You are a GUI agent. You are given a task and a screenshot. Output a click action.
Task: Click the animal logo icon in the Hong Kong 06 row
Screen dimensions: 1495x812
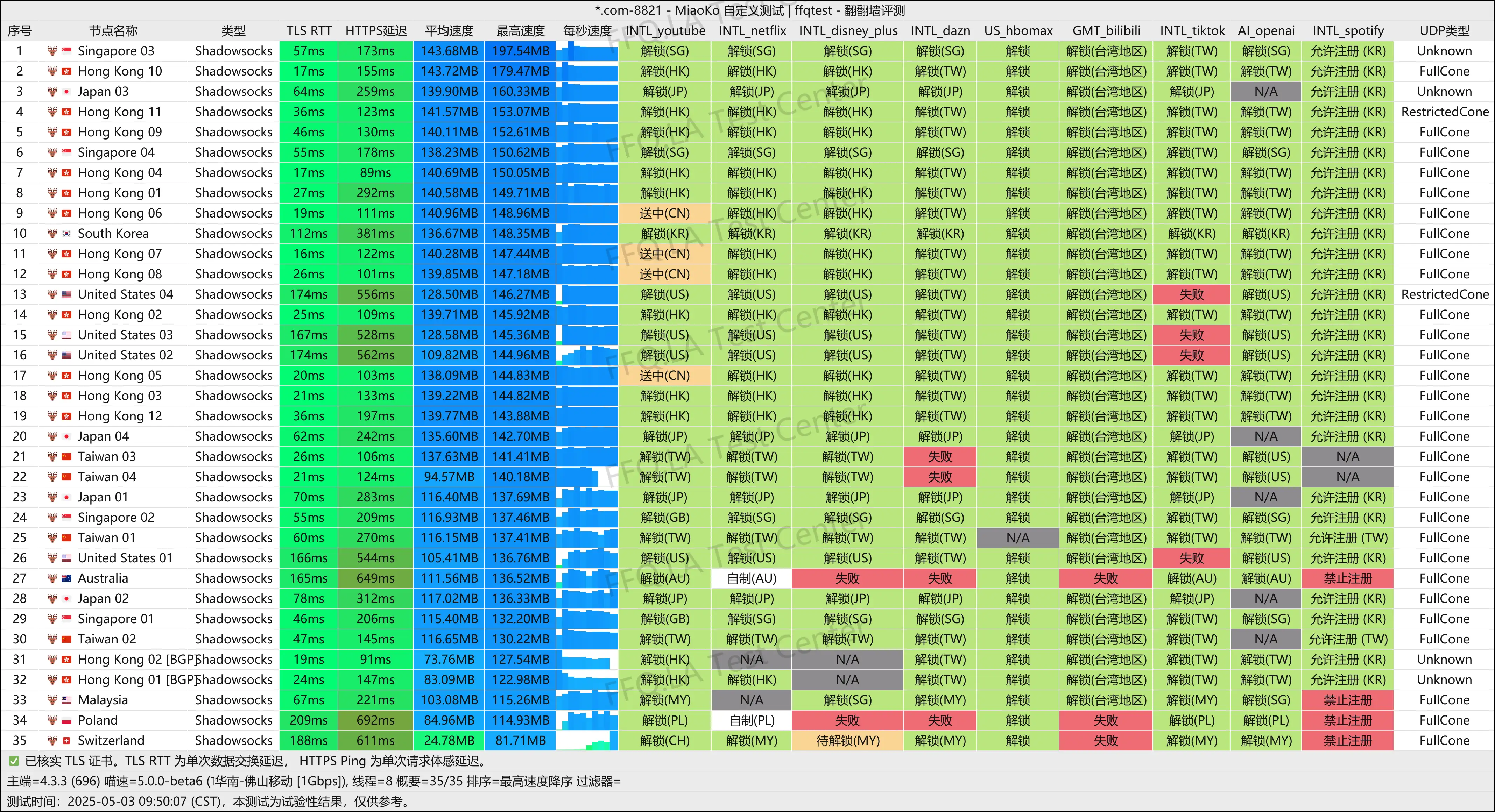(52, 213)
